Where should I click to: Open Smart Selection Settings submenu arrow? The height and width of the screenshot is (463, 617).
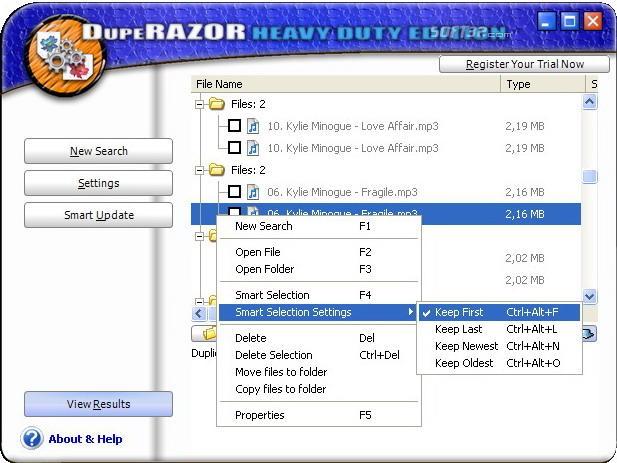coord(410,312)
